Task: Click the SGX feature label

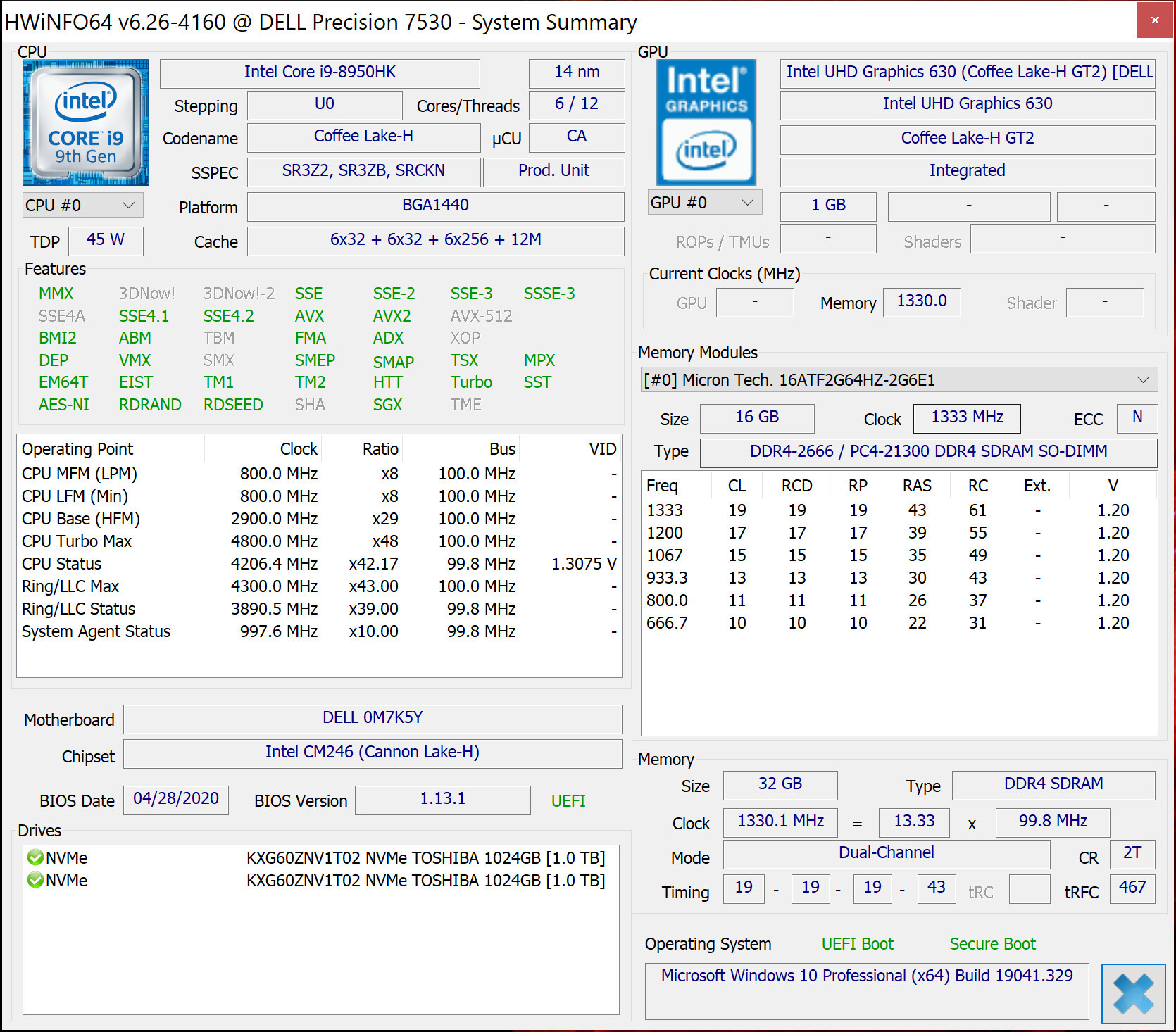Action: tap(387, 405)
